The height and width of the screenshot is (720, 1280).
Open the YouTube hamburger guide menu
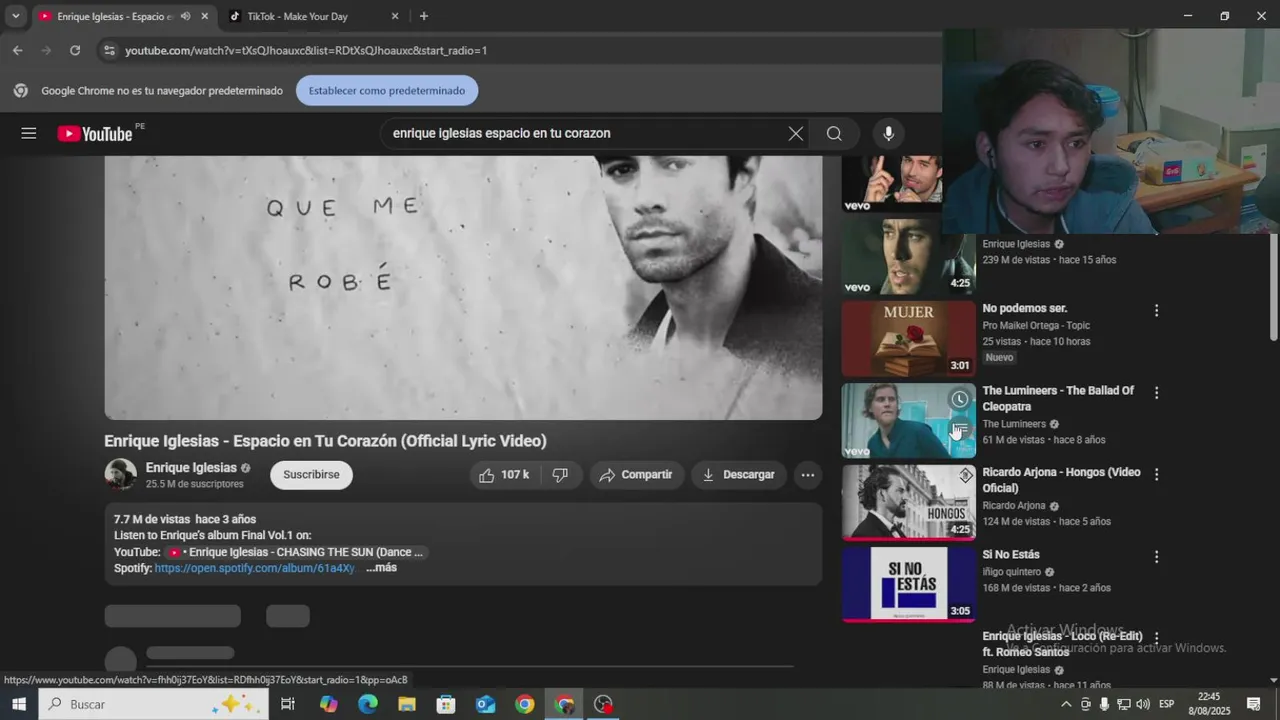click(28, 133)
